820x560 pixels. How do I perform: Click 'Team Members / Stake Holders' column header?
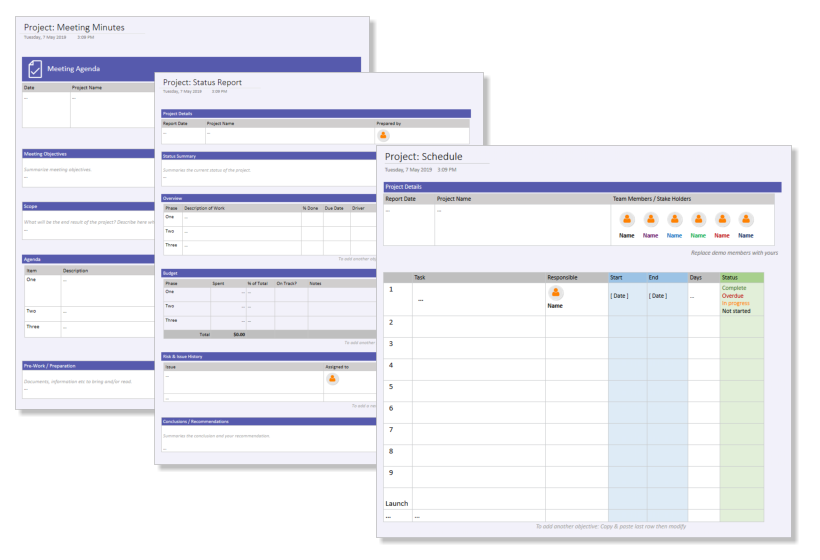coord(652,199)
